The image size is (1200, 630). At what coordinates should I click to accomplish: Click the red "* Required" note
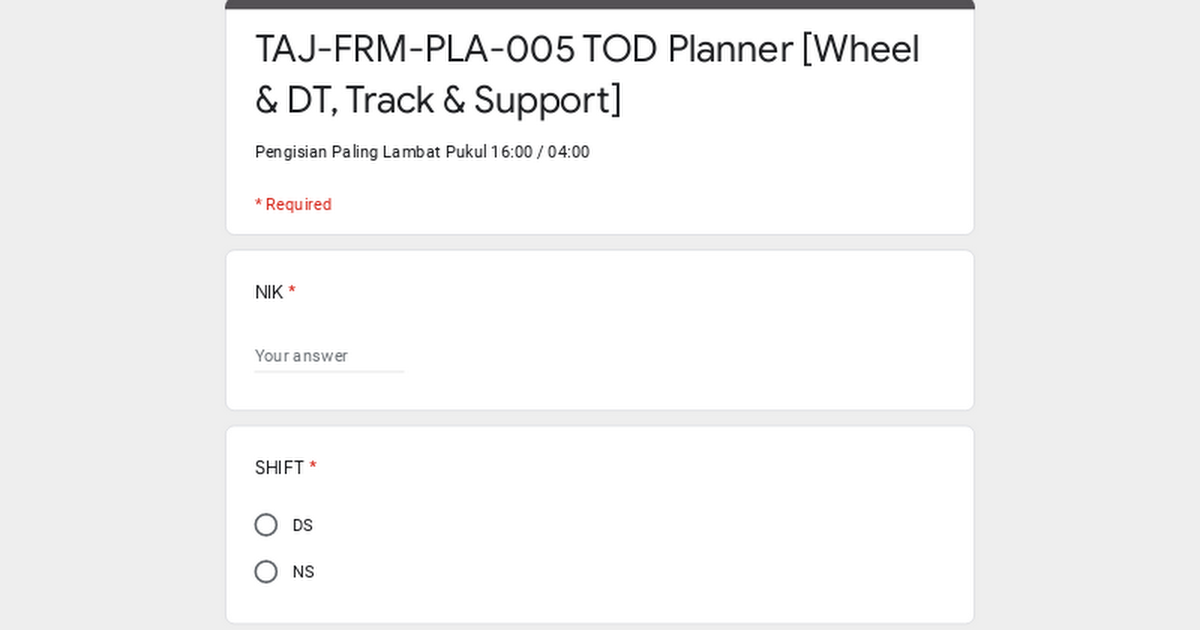click(293, 204)
